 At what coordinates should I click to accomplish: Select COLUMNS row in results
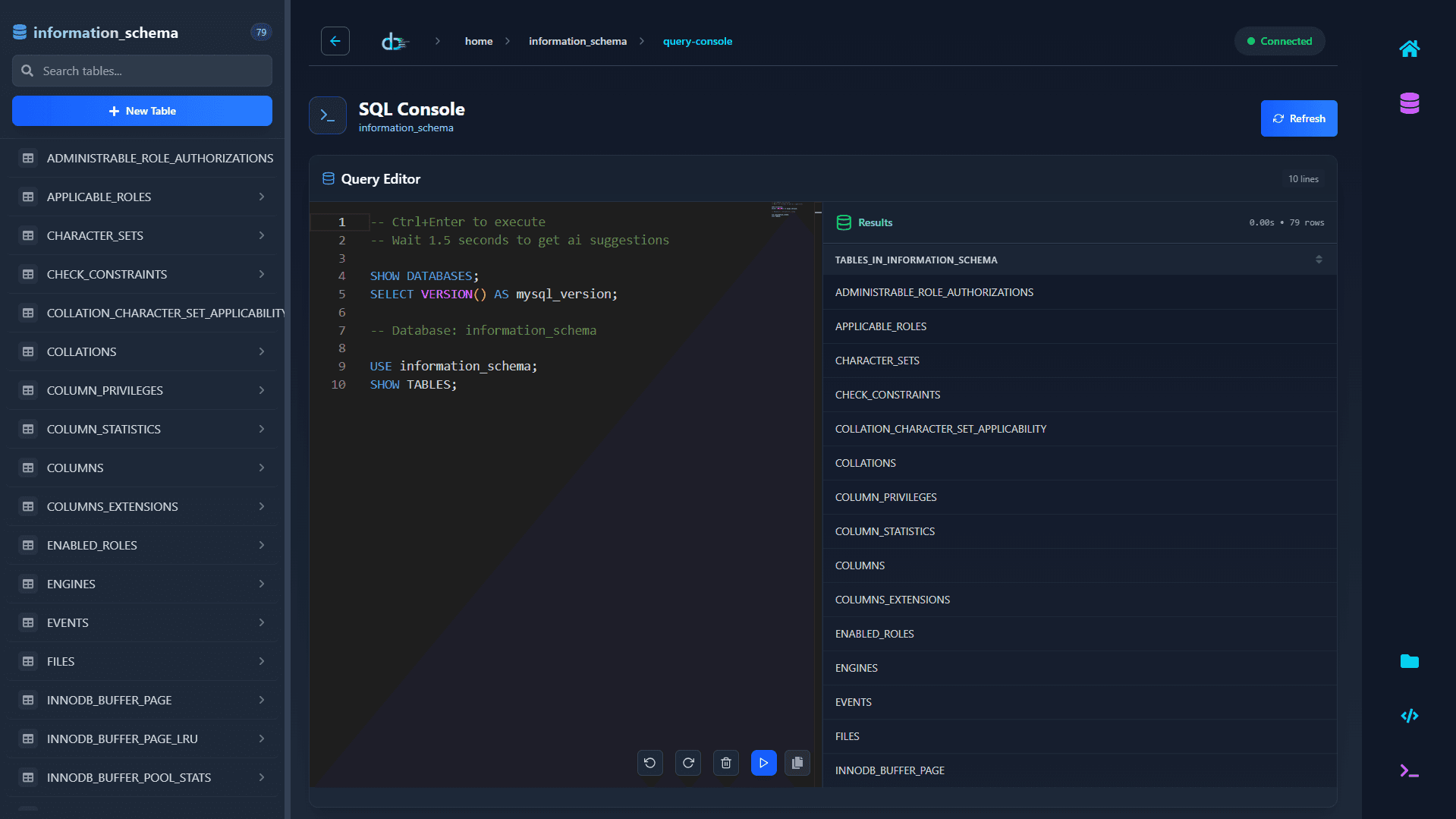[x=1080, y=565]
